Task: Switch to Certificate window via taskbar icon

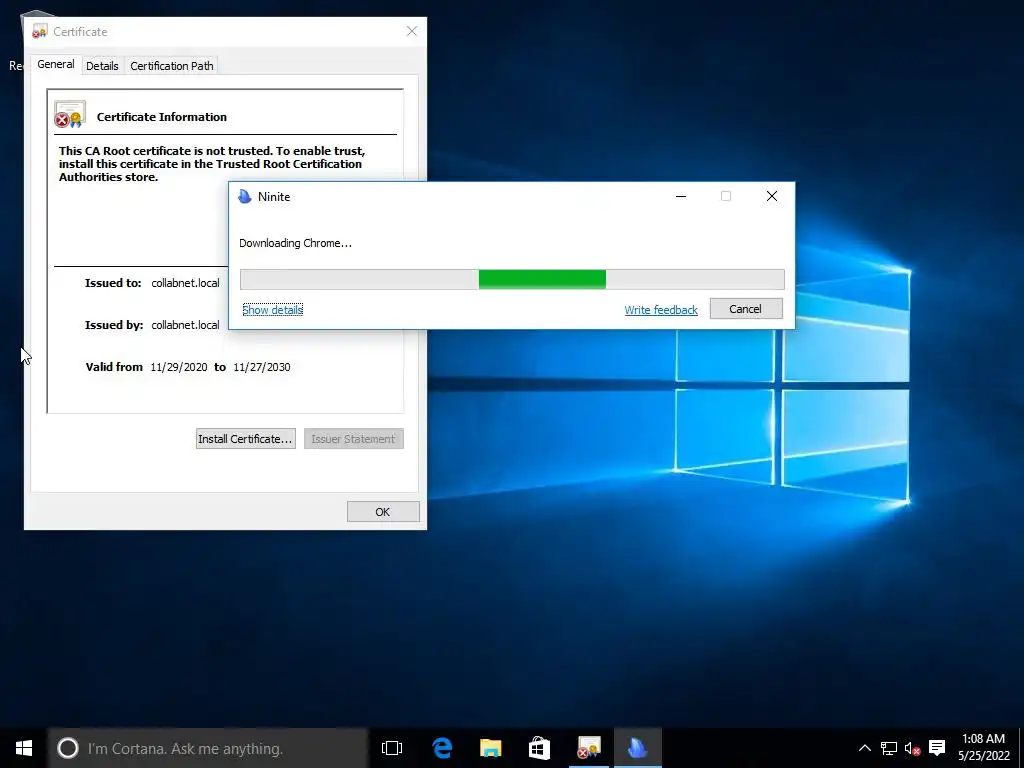Action: pyautogui.click(x=588, y=748)
